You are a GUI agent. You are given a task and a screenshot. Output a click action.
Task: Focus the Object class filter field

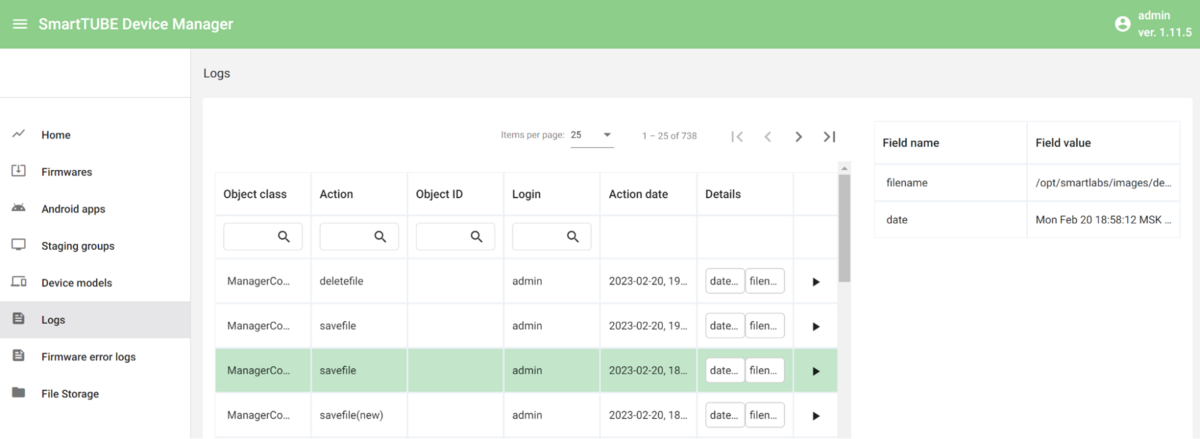coord(262,237)
